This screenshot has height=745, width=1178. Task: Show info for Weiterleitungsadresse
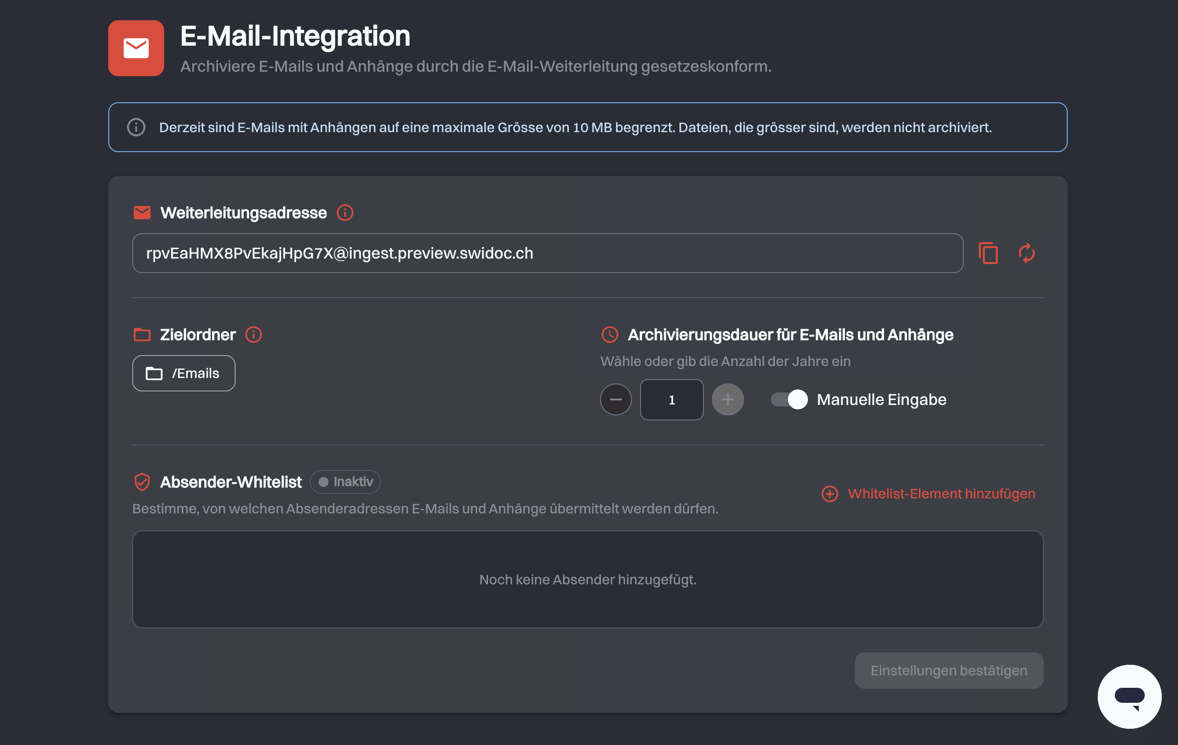[345, 213]
